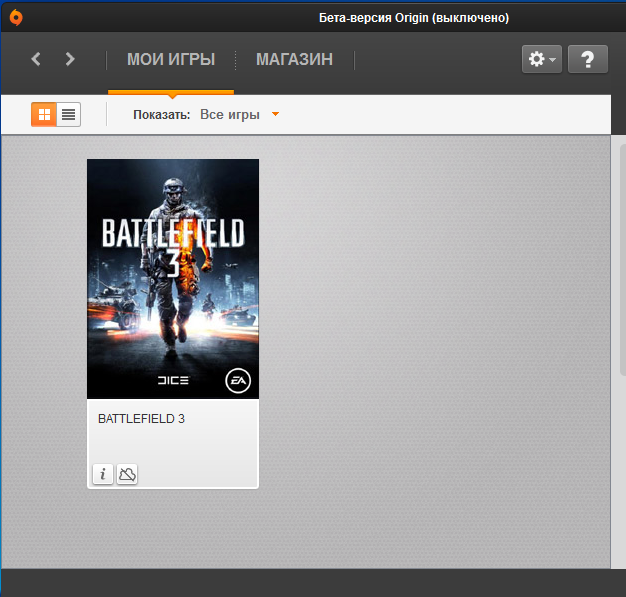Click the BATTLEFIELD 3 game title

141,418
